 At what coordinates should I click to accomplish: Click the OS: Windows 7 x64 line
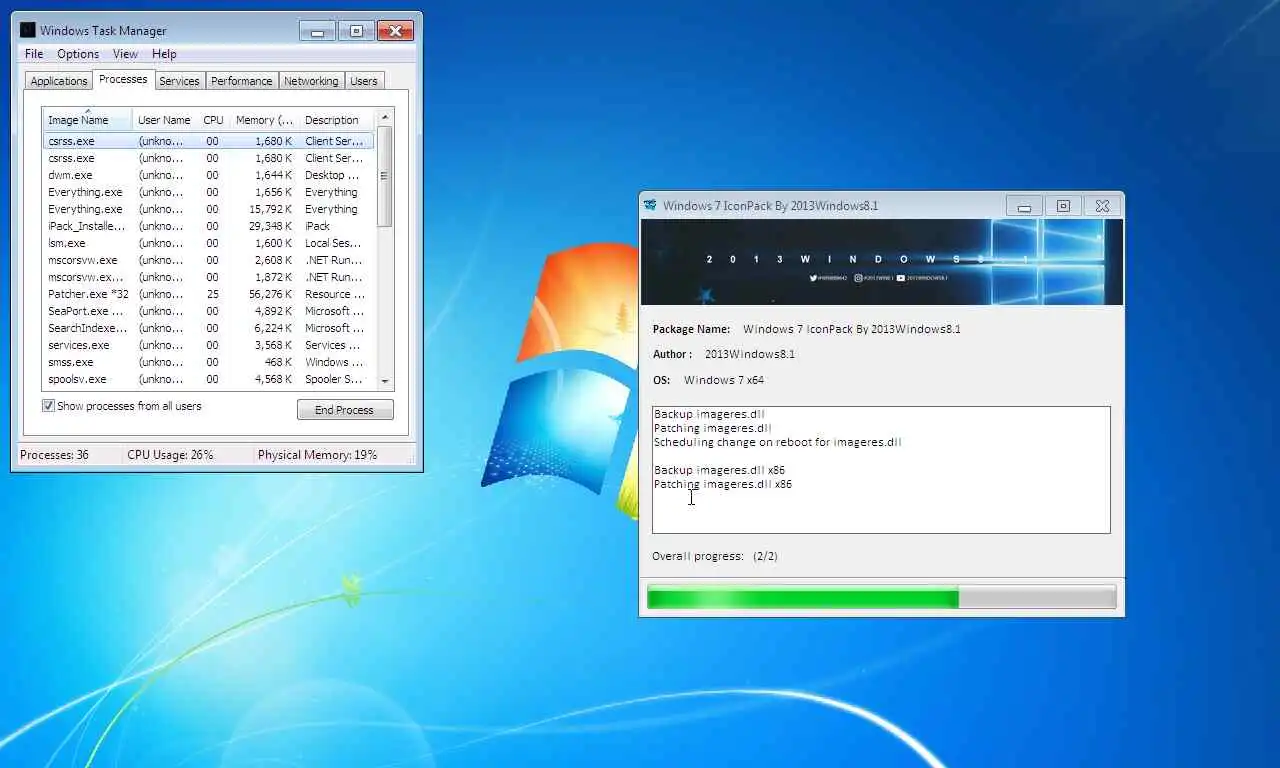[708, 380]
